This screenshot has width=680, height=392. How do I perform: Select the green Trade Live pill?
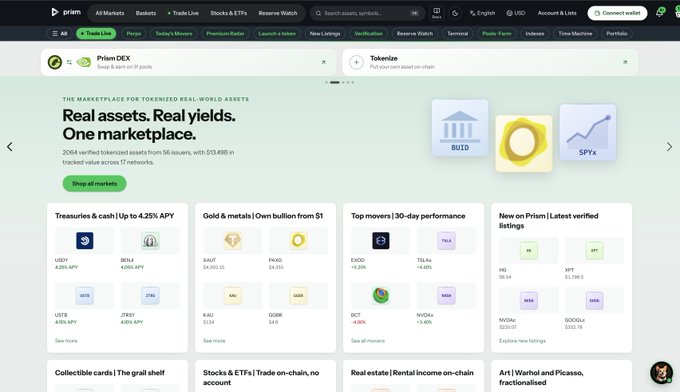tap(96, 33)
